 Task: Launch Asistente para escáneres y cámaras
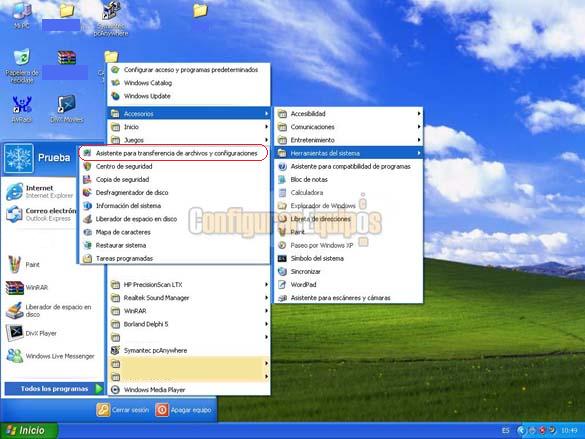(349, 298)
